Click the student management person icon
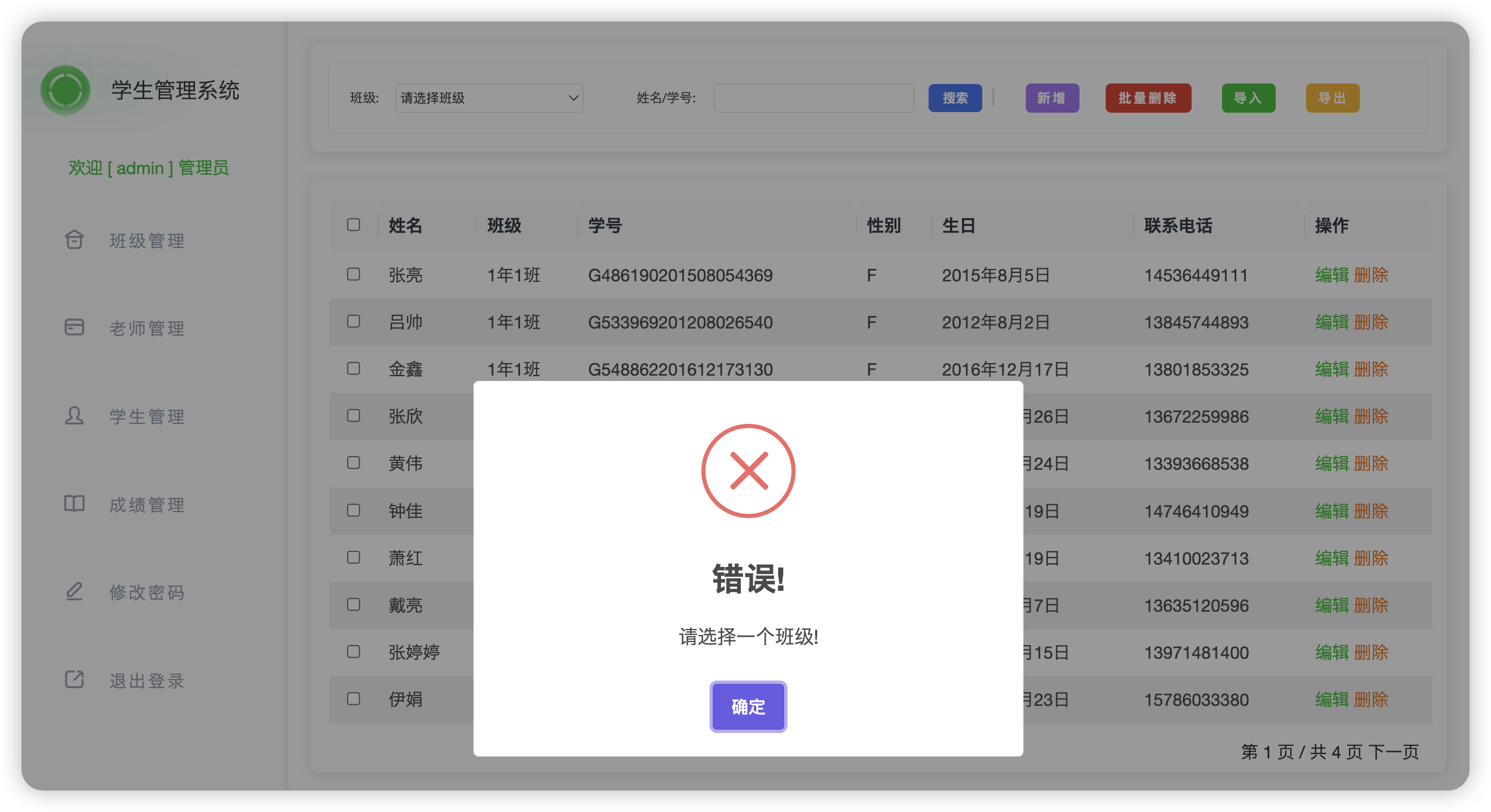 (74, 416)
